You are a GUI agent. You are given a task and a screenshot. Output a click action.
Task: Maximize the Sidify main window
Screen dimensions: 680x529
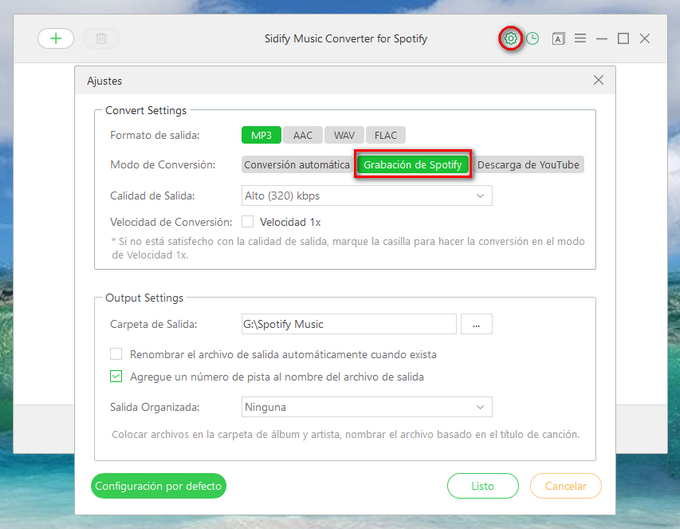[623, 39]
